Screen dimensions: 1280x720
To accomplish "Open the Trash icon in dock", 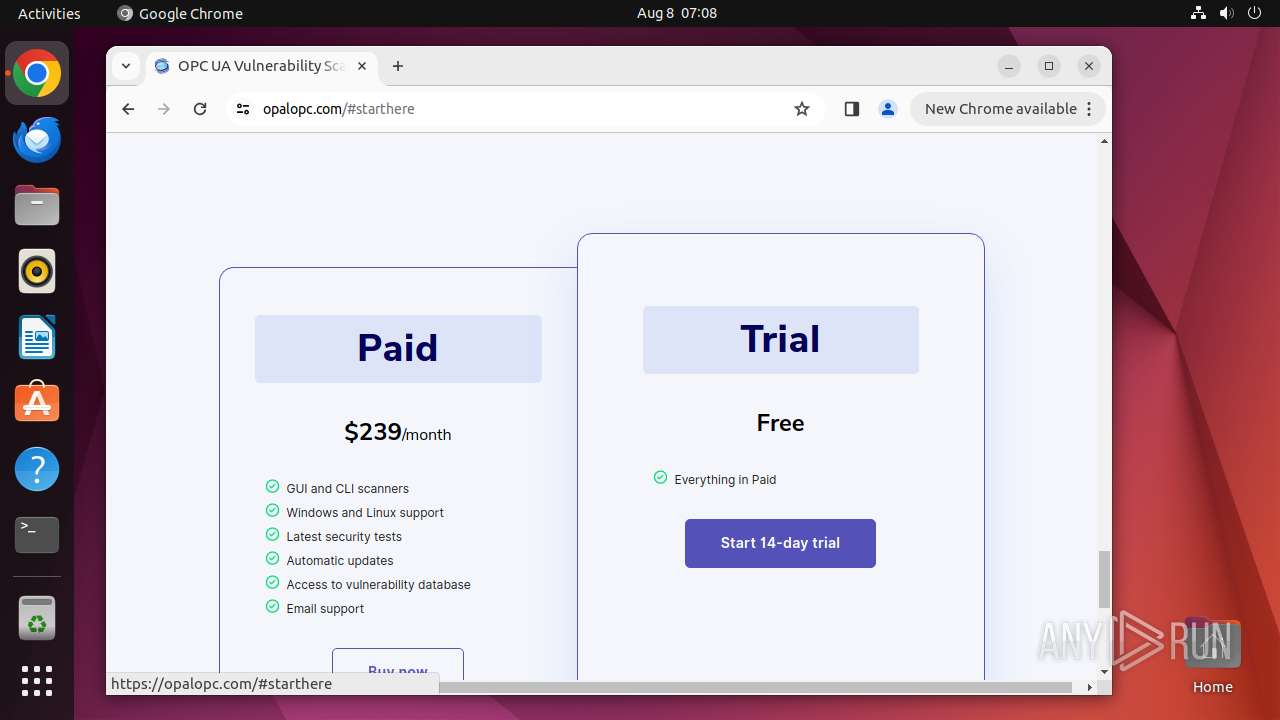I will click(x=37, y=618).
